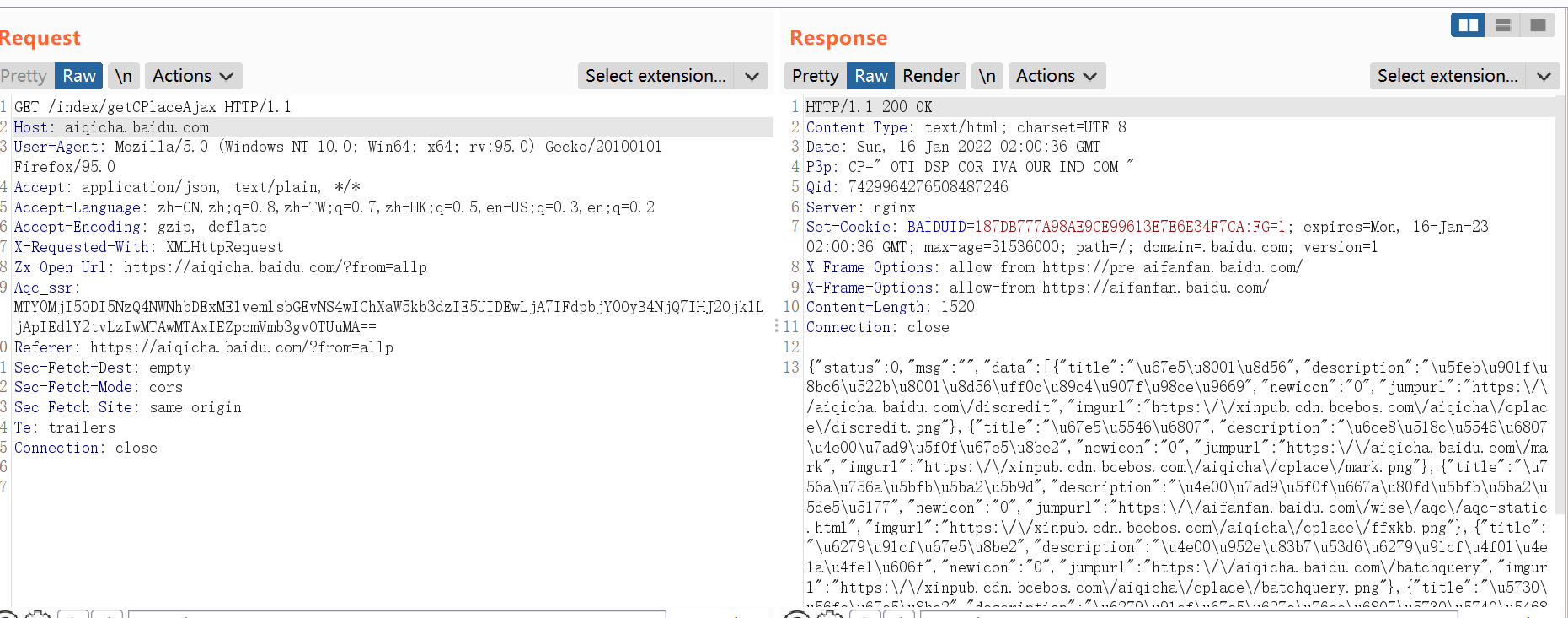Click the Accept-Language header line
This screenshot has height=618, width=1568.
click(334, 207)
